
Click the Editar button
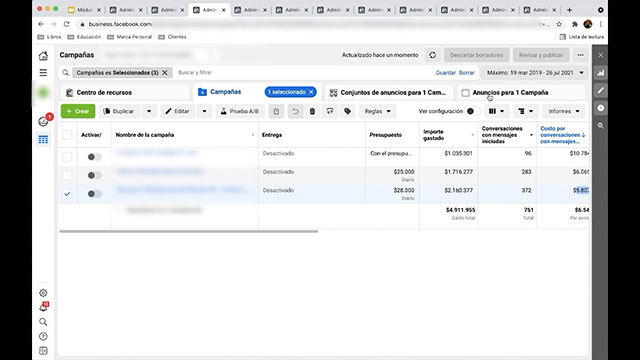pyautogui.click(x=177, y=111)
